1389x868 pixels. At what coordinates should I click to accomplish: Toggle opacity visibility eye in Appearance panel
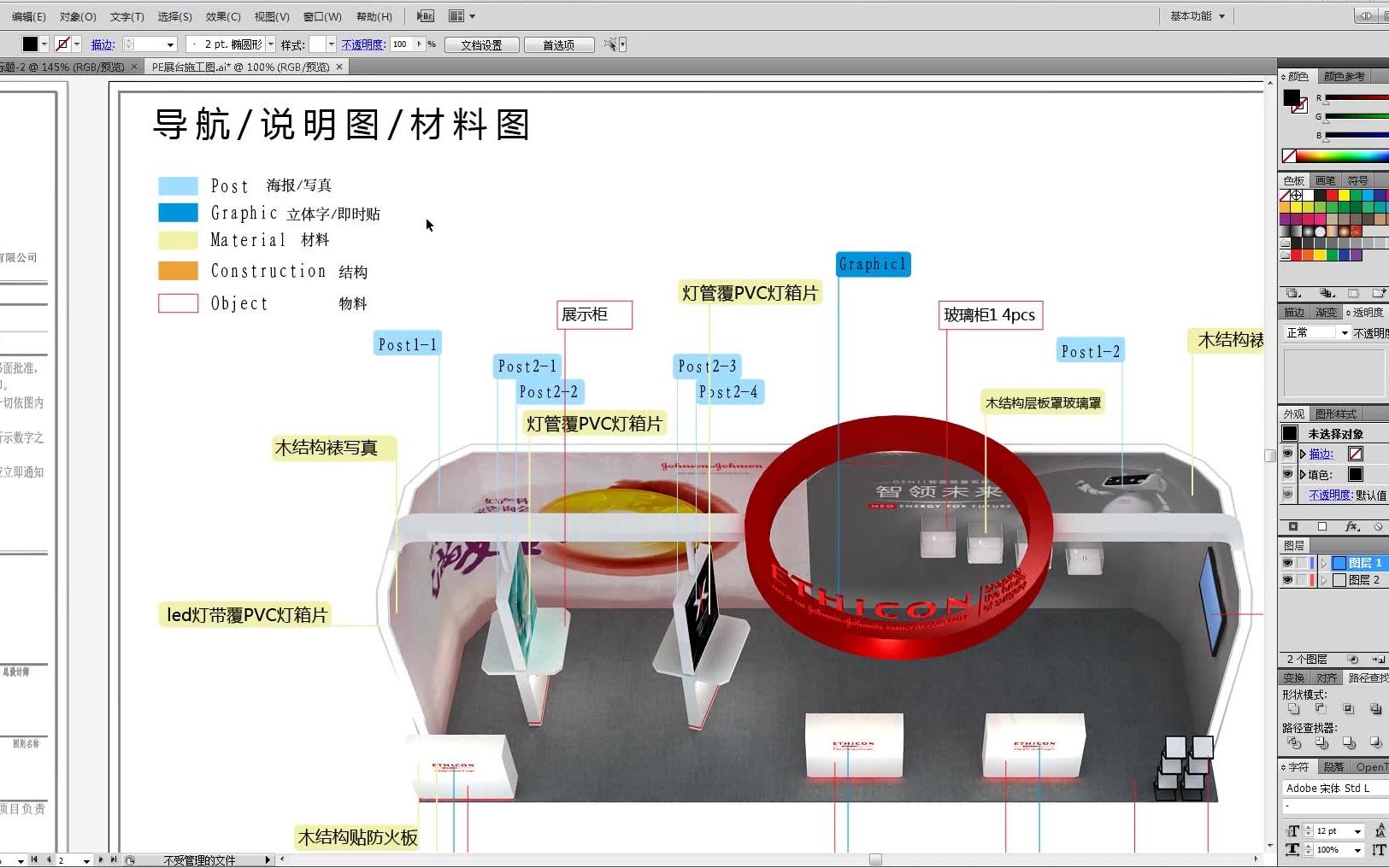1287,495
